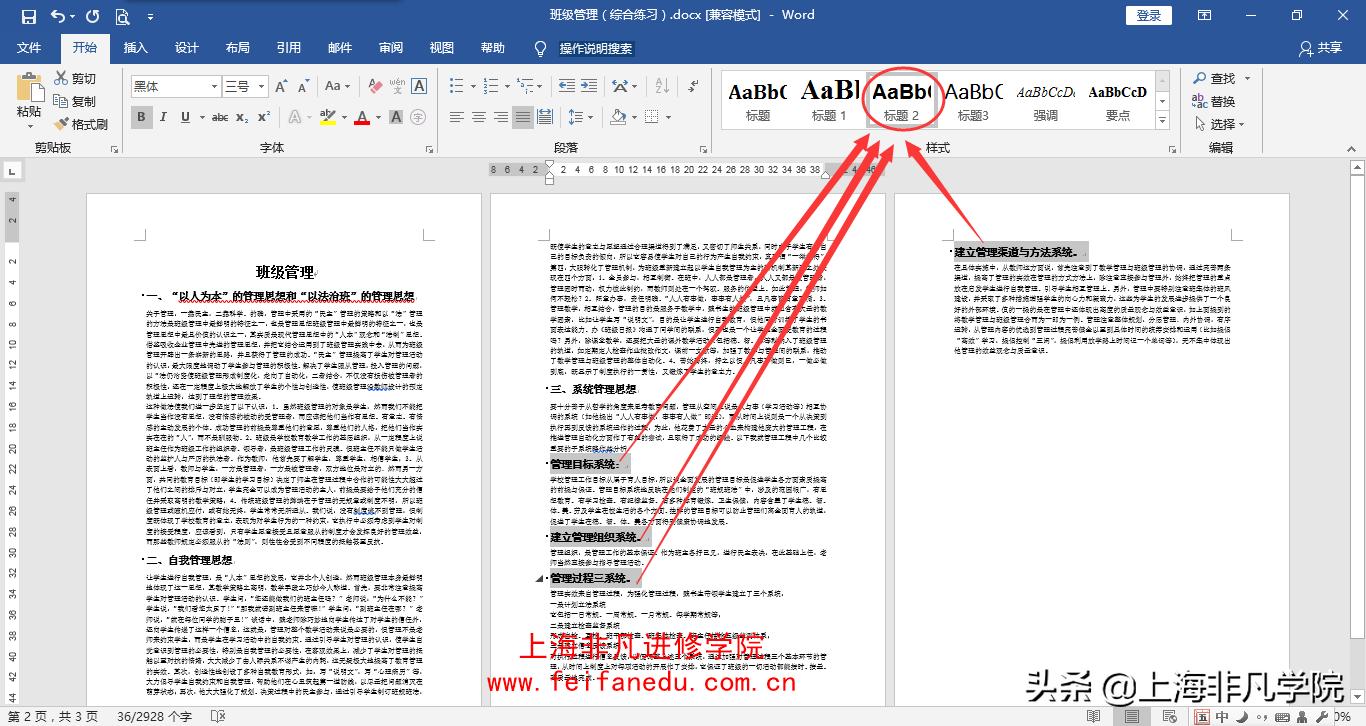Image resolution: width=1366 pixels, height=726 pixels.
Task: Open the line spacing dropdown
Action: tap(581, 117)
